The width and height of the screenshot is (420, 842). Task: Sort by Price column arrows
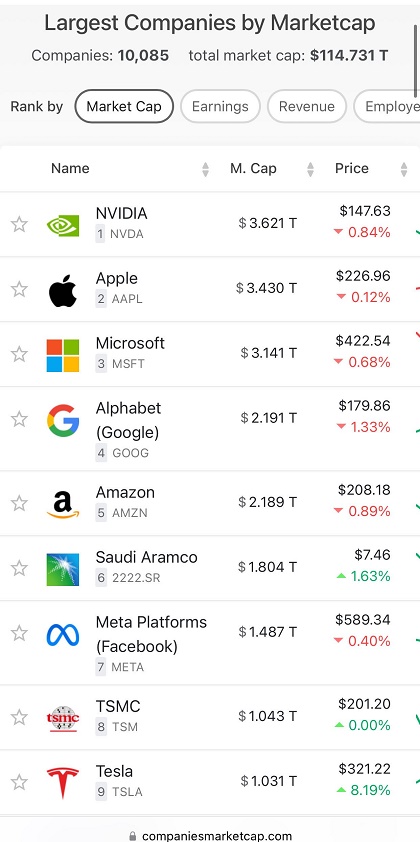404,170
